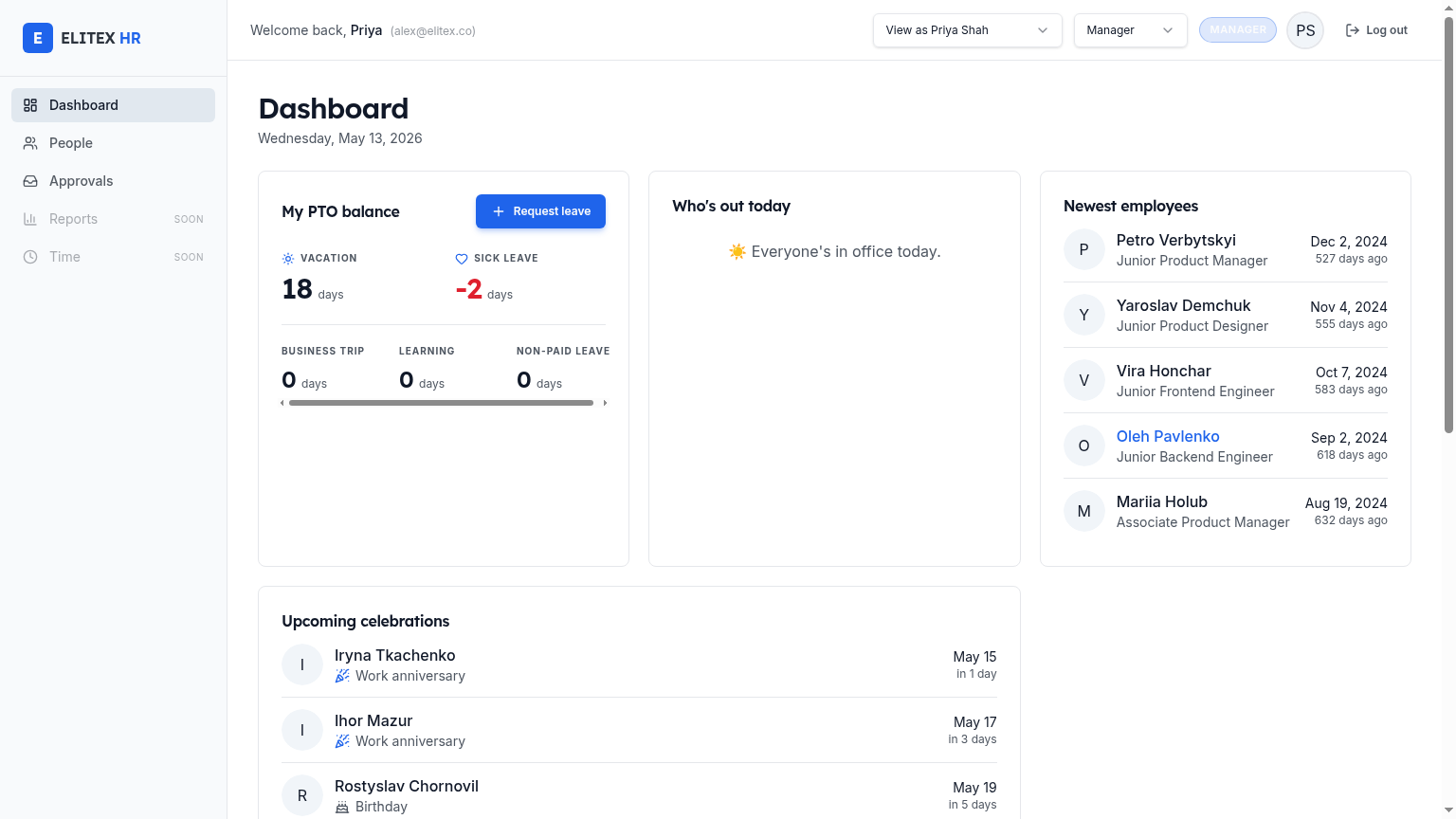
Task: Click the 'in 3 days' label
Action: 973,739
